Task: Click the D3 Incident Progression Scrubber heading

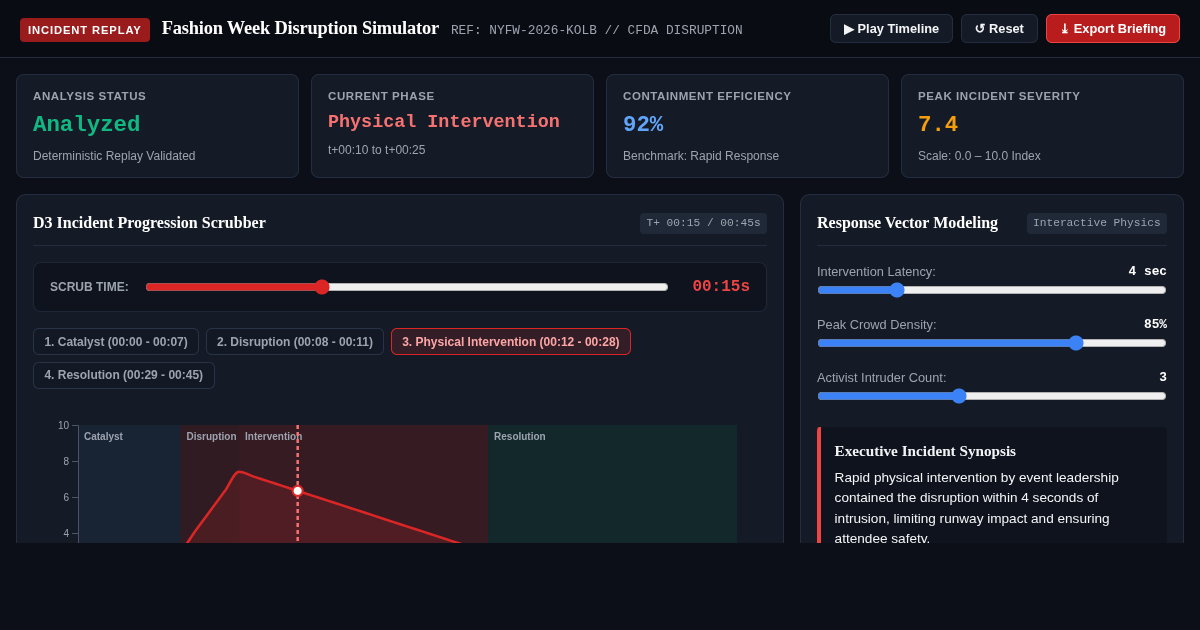Action: 149,223
